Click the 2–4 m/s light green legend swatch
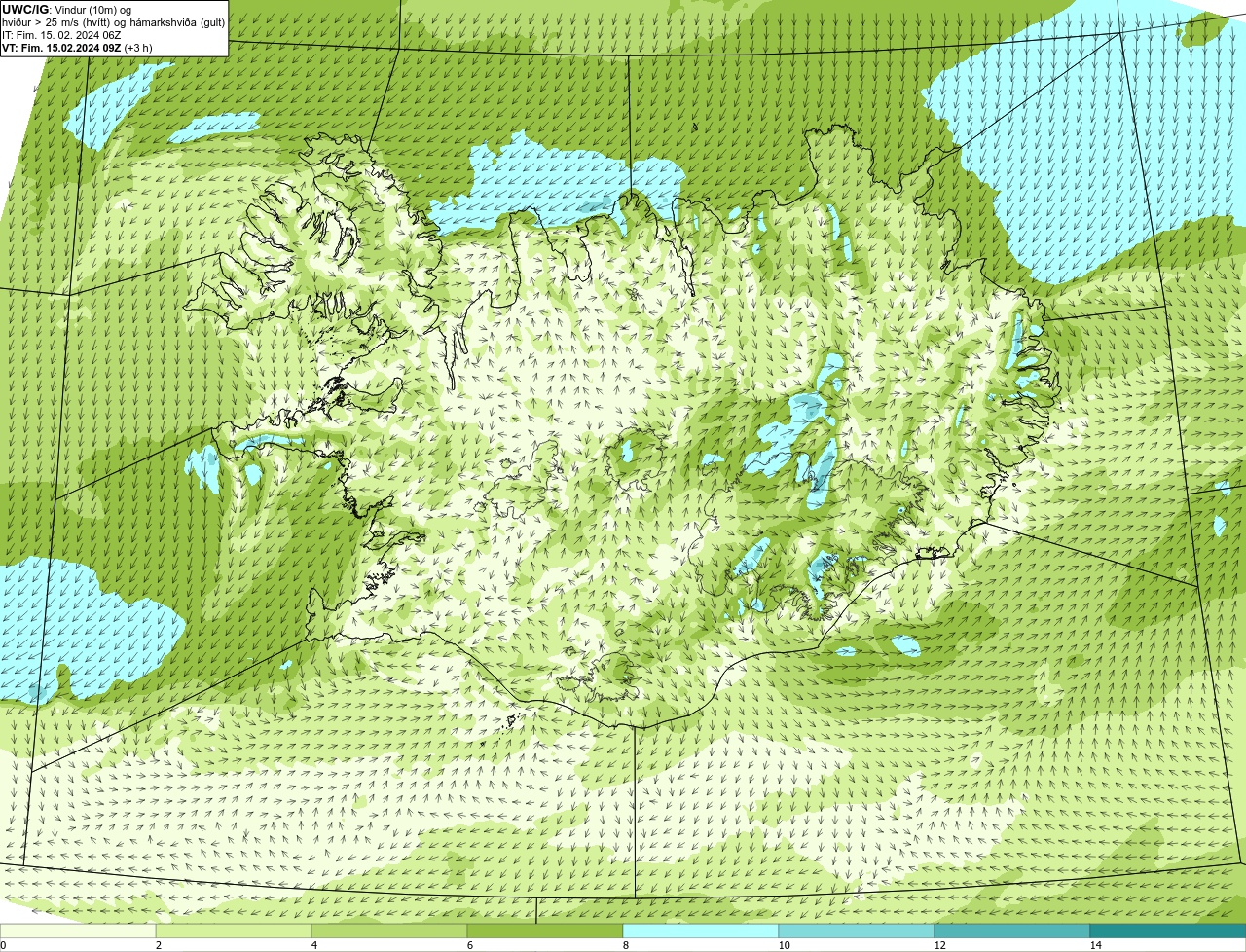 click(x=234, y=931)
